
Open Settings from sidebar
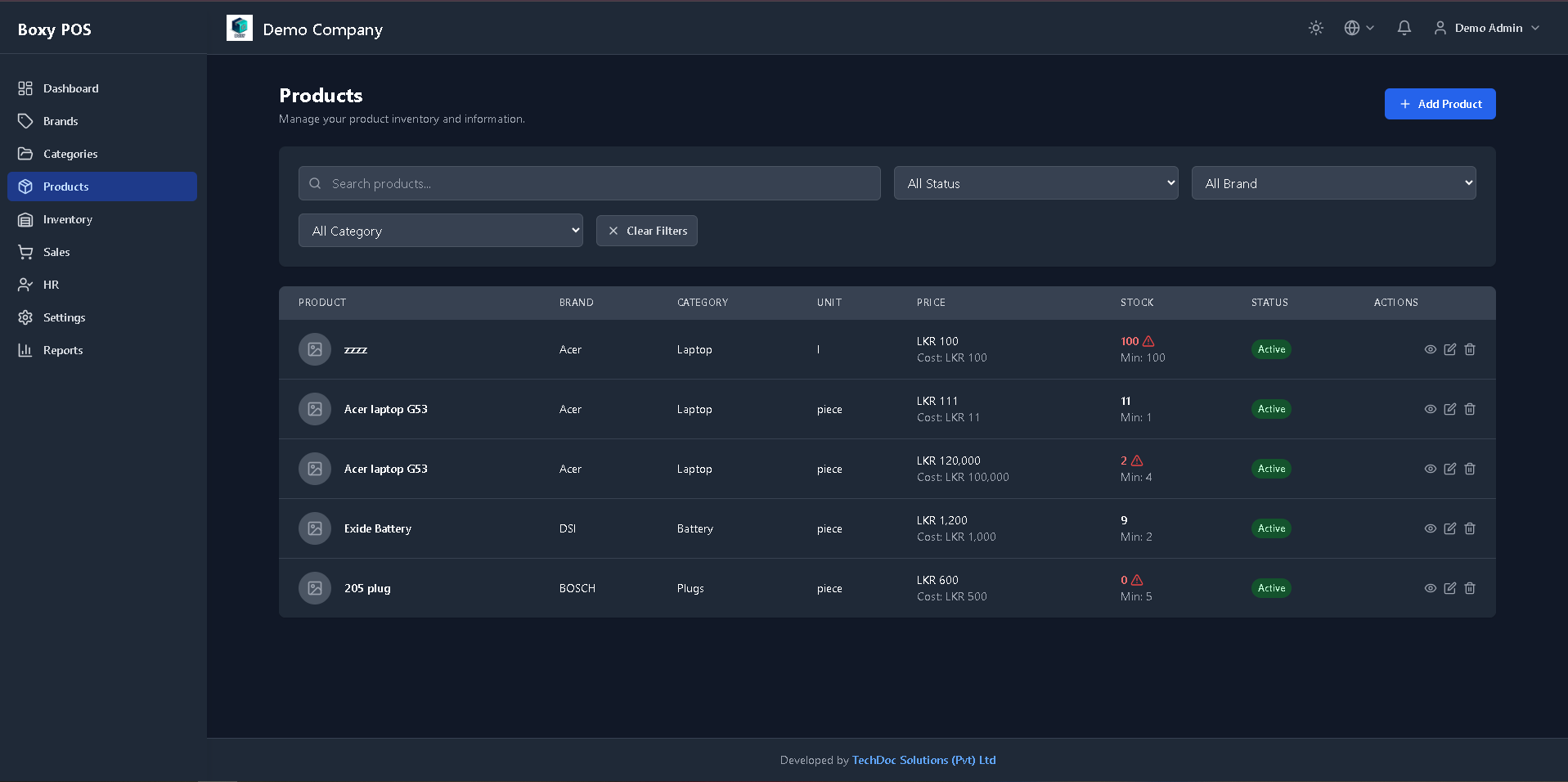click(x=102, y=317)
